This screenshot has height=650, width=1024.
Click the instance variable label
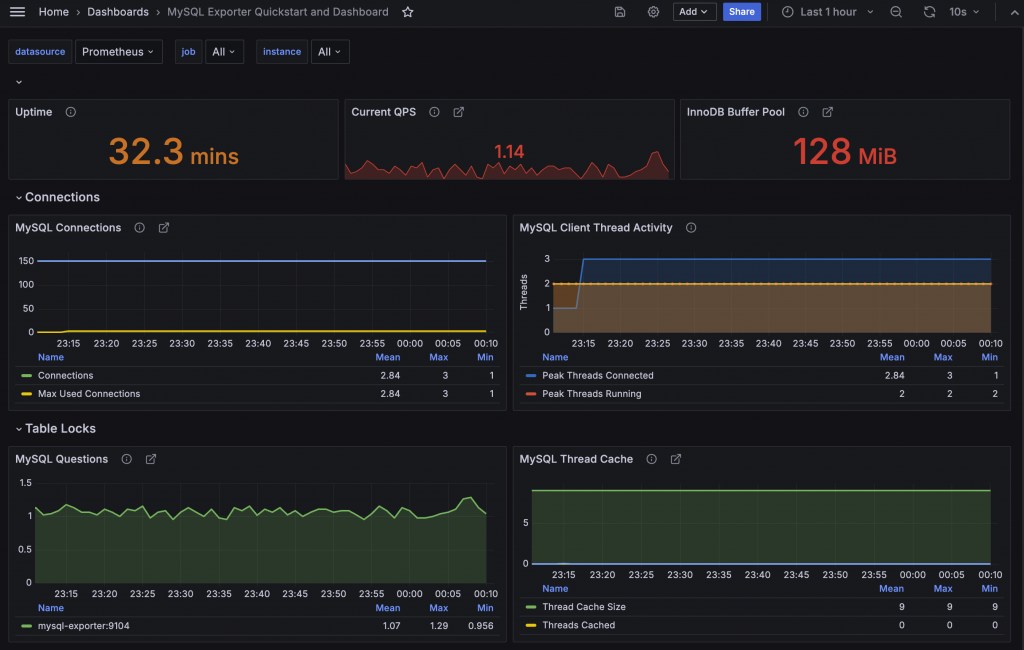pos(281,52)
